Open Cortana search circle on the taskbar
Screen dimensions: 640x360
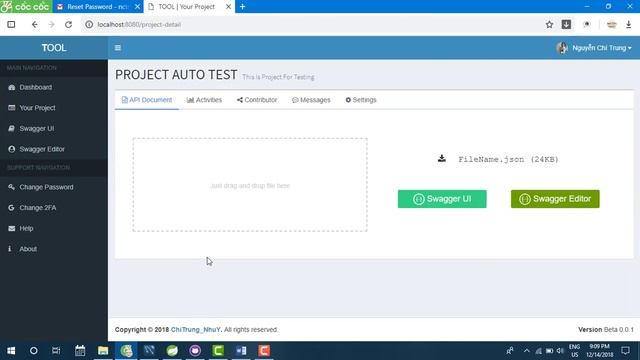(33, 351)
